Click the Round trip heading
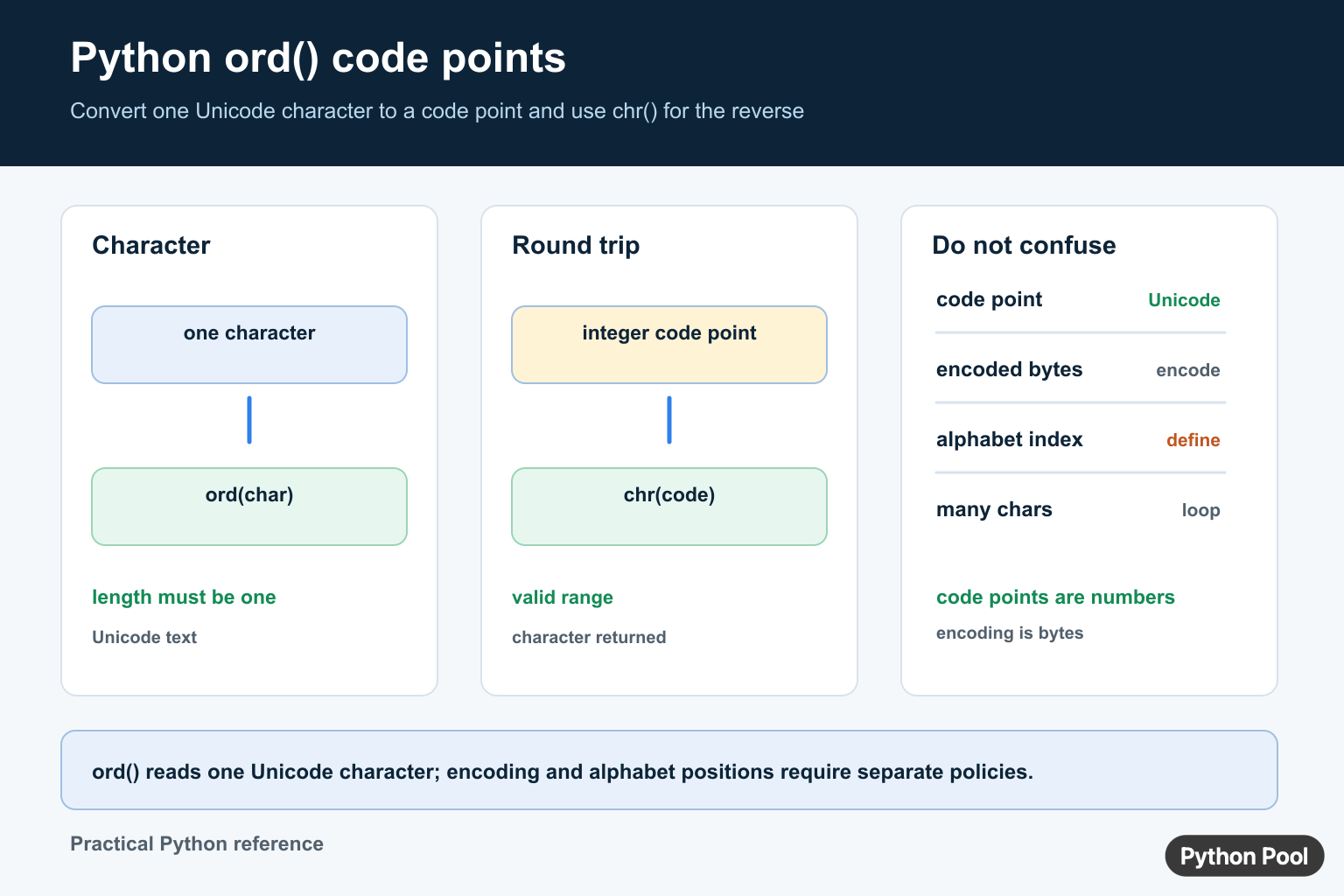Screen dimensions: 1344x896 pos(576,245)
